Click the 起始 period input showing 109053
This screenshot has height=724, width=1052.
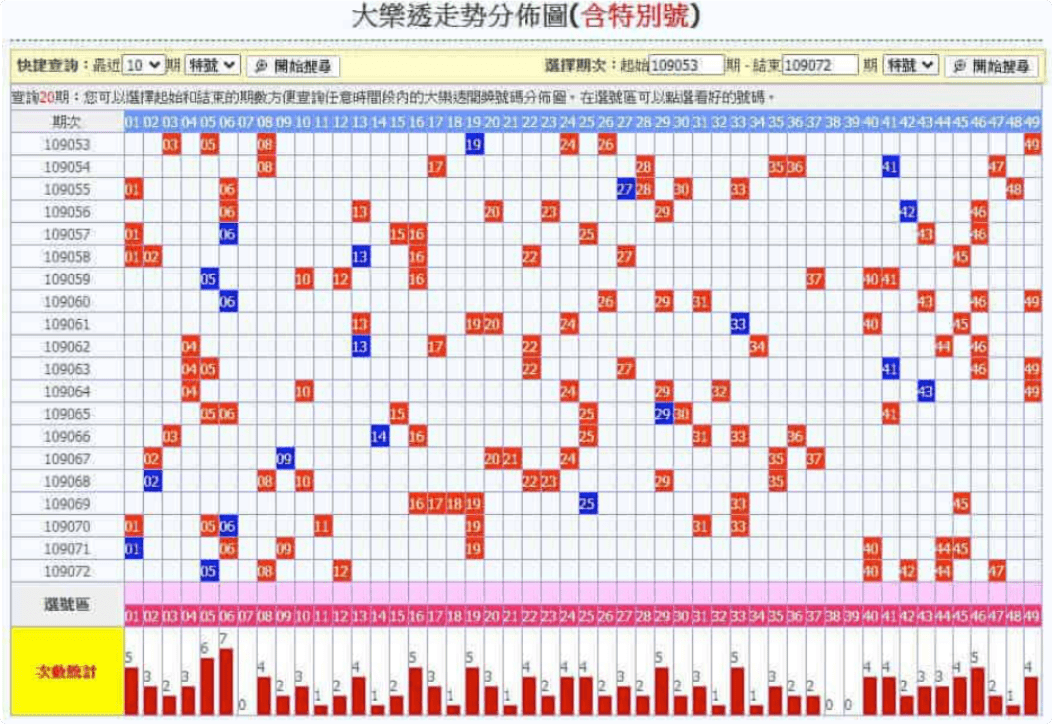click(686, 65)
